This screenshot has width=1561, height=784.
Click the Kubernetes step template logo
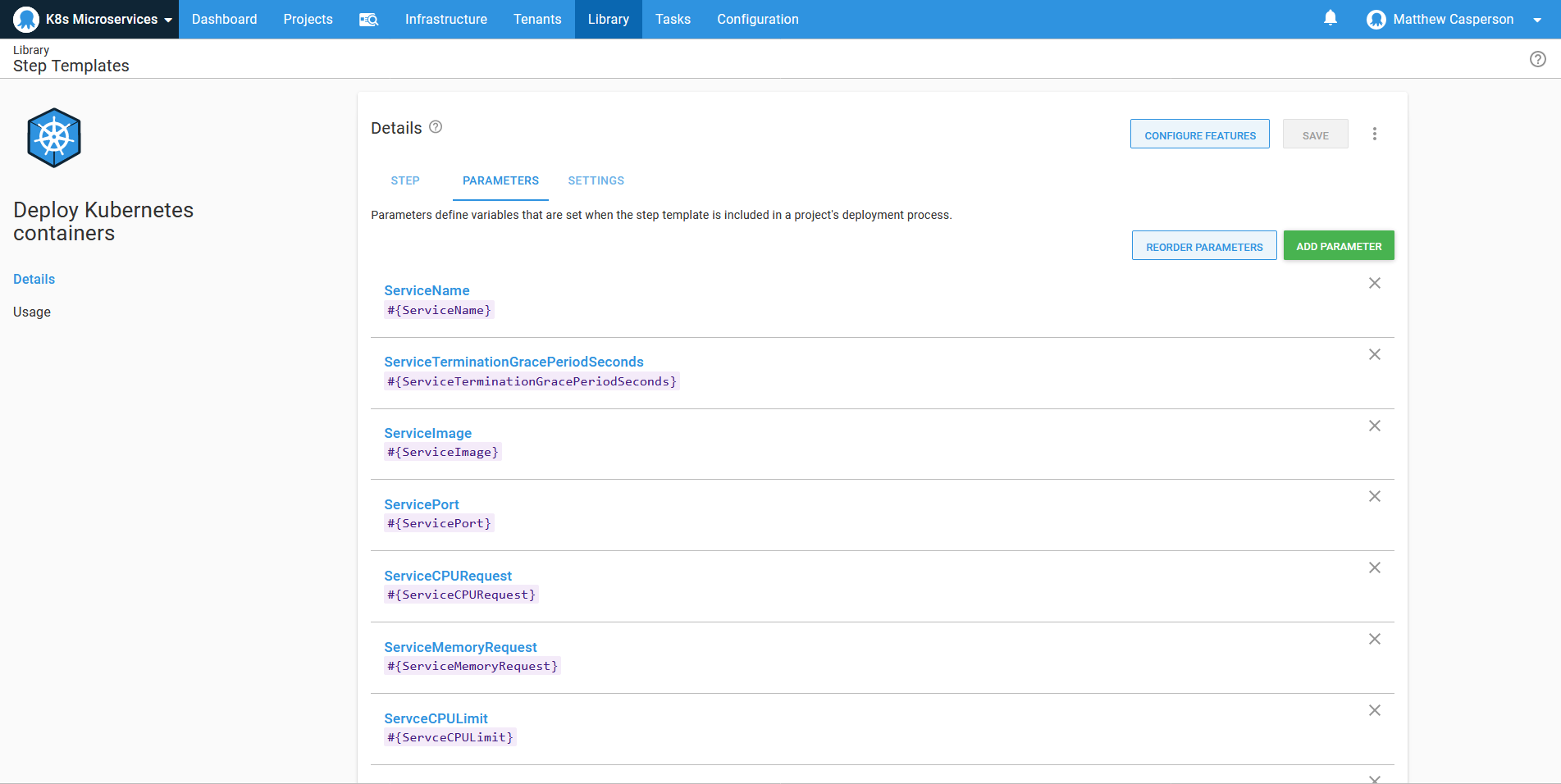[53, 137]
